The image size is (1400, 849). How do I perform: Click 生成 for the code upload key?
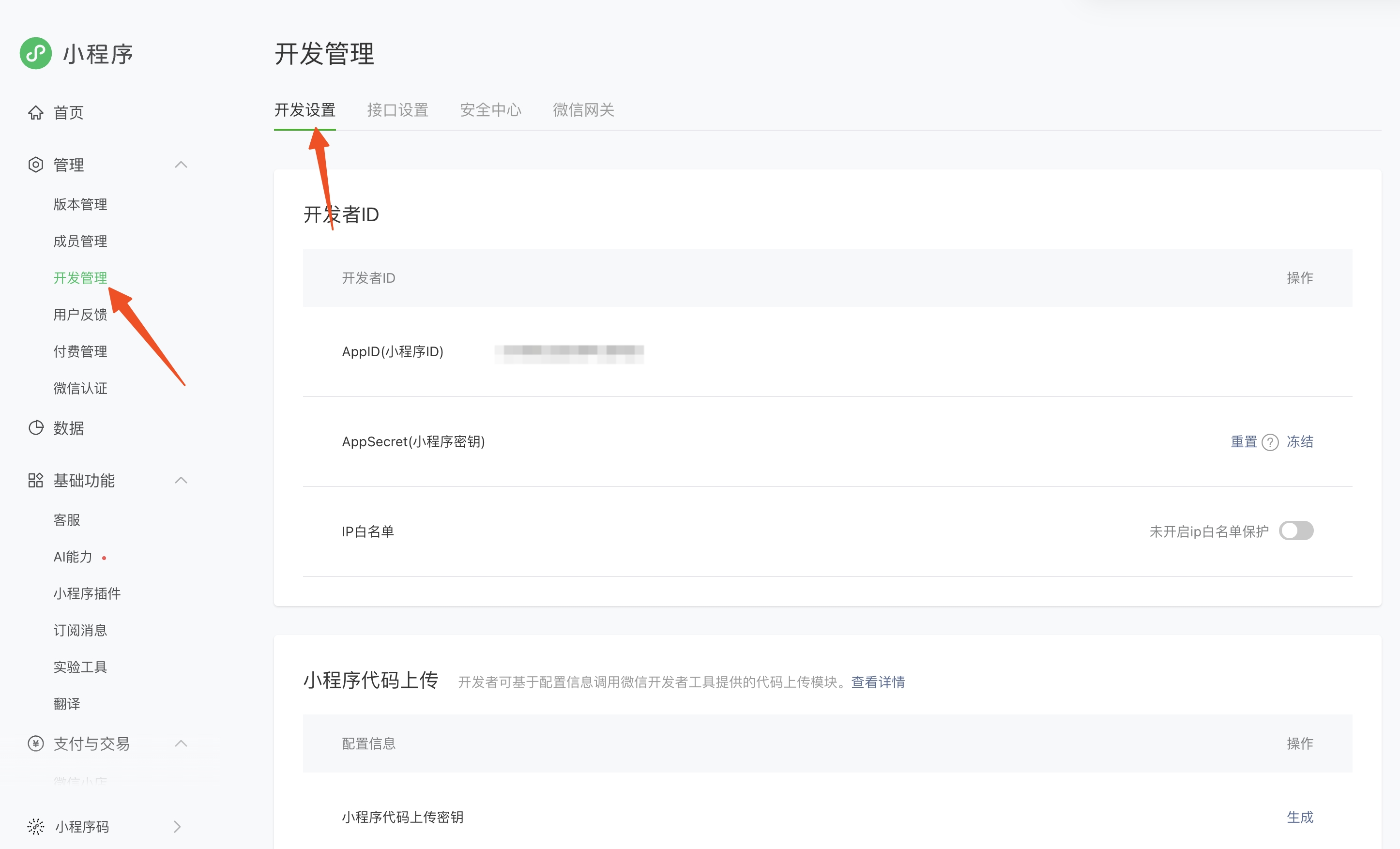tap(1300, 817)
